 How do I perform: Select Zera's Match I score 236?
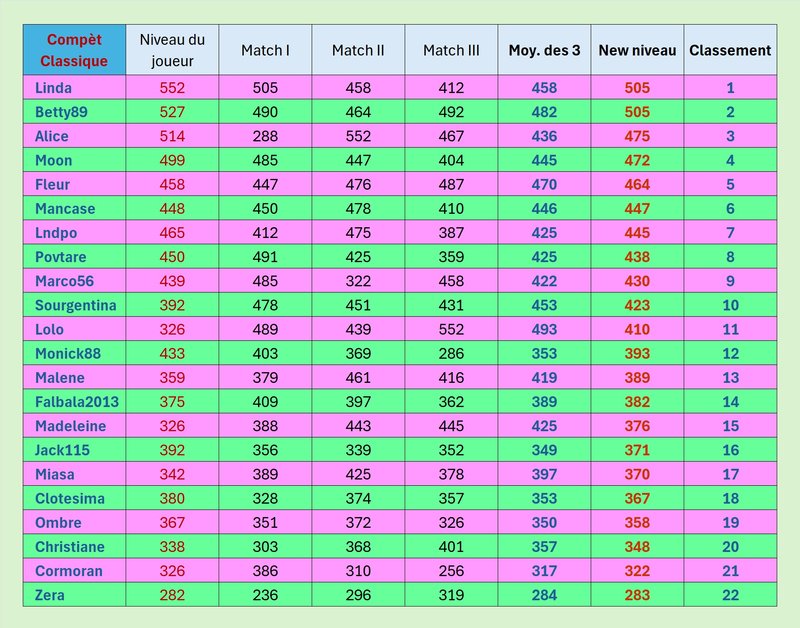click(x=265, y=595)
